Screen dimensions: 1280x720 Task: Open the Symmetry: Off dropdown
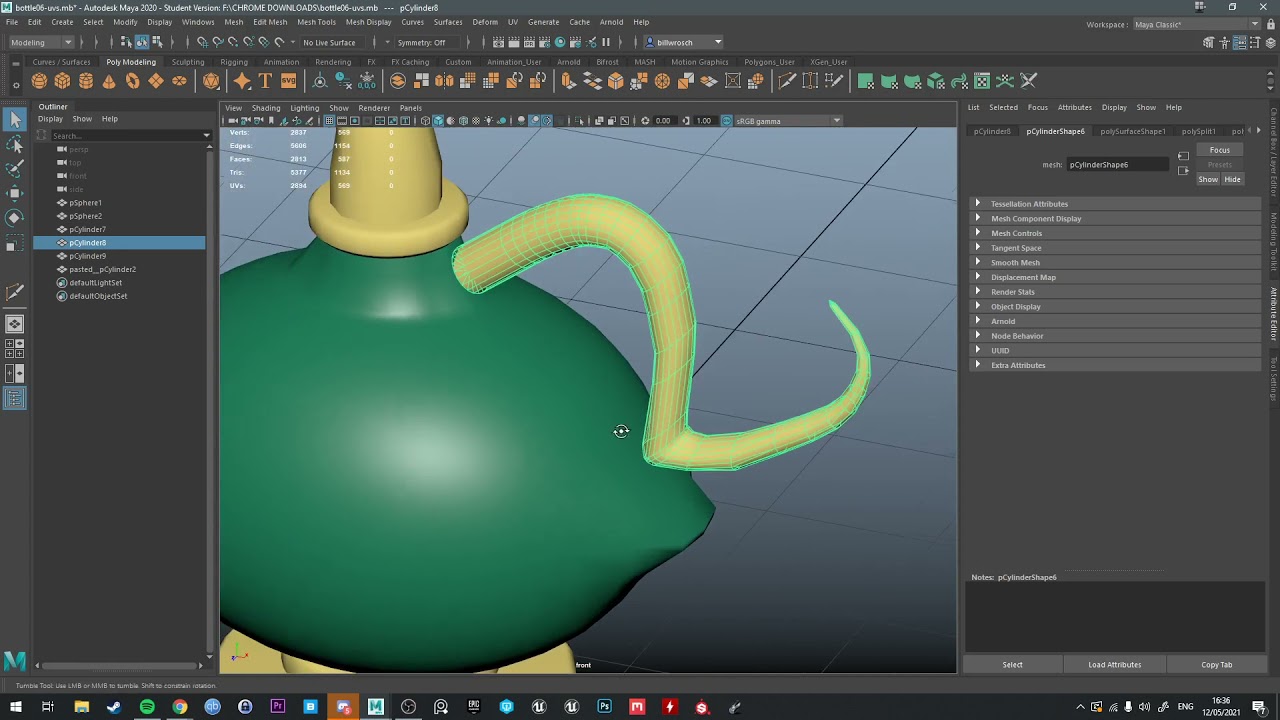[428, 42]
